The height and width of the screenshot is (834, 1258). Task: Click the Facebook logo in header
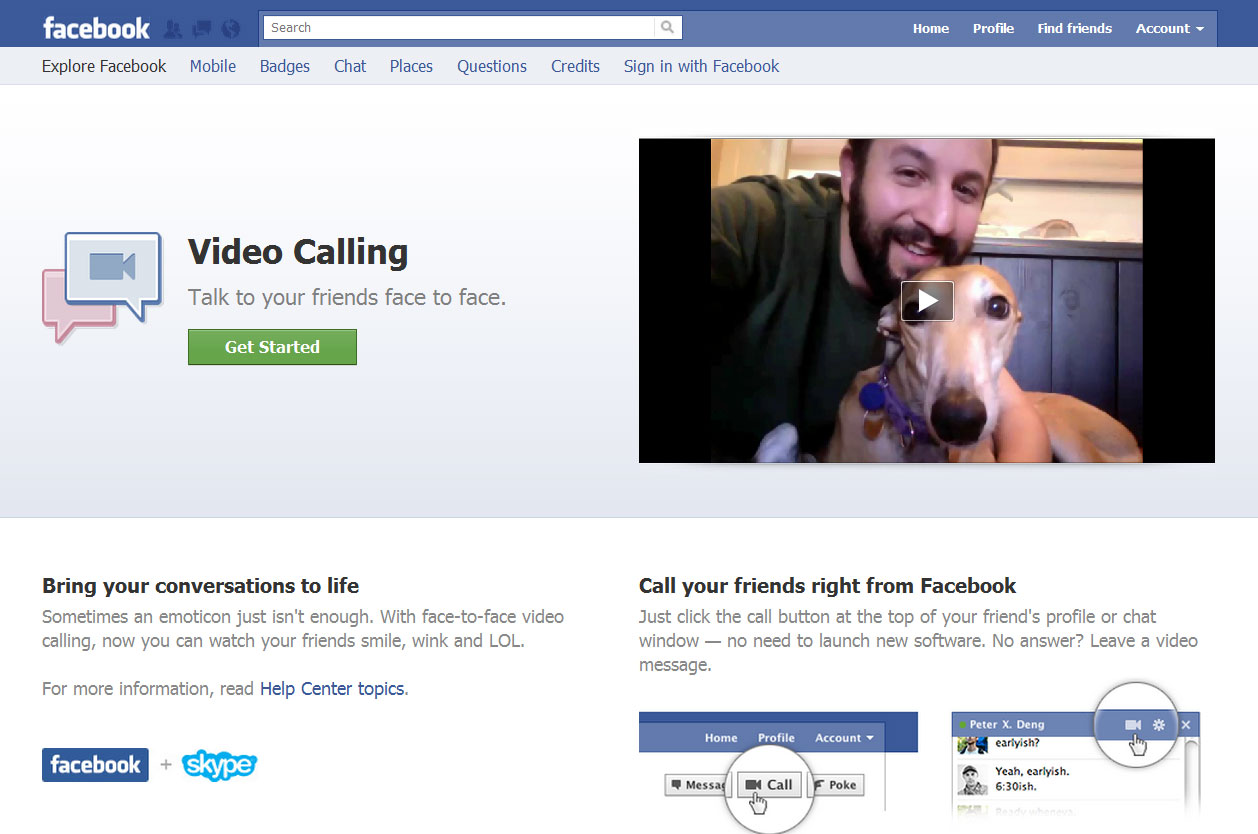[96, 28]
